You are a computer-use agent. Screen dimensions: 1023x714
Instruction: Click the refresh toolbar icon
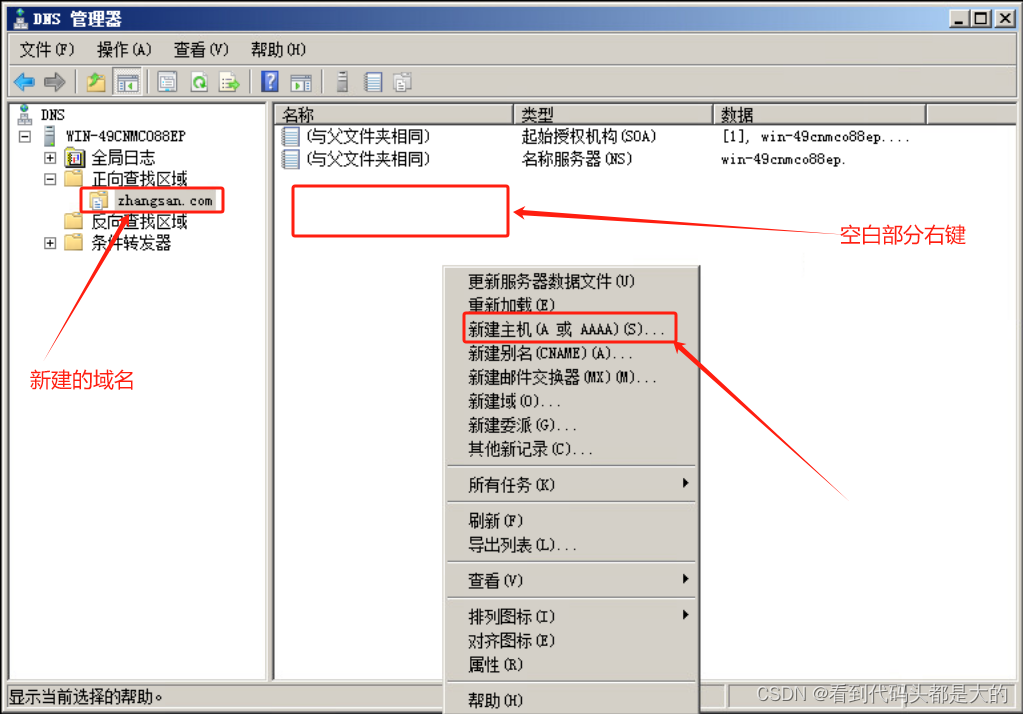[199, 82]
